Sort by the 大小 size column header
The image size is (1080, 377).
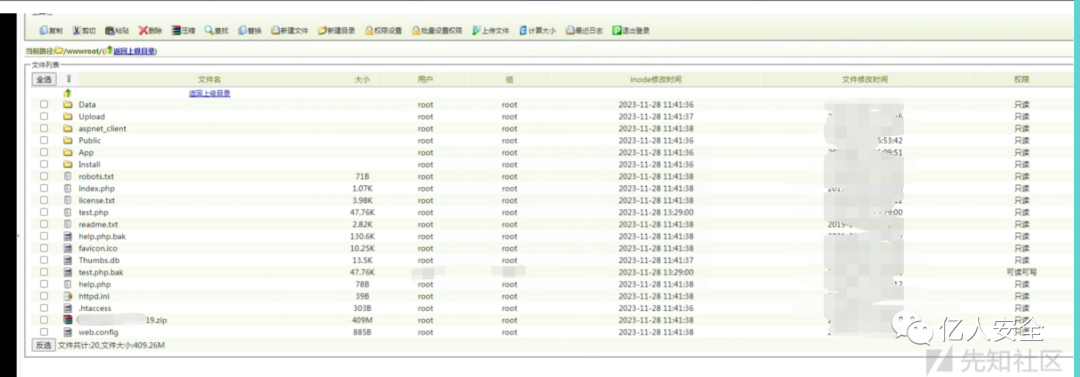(362, 80)
